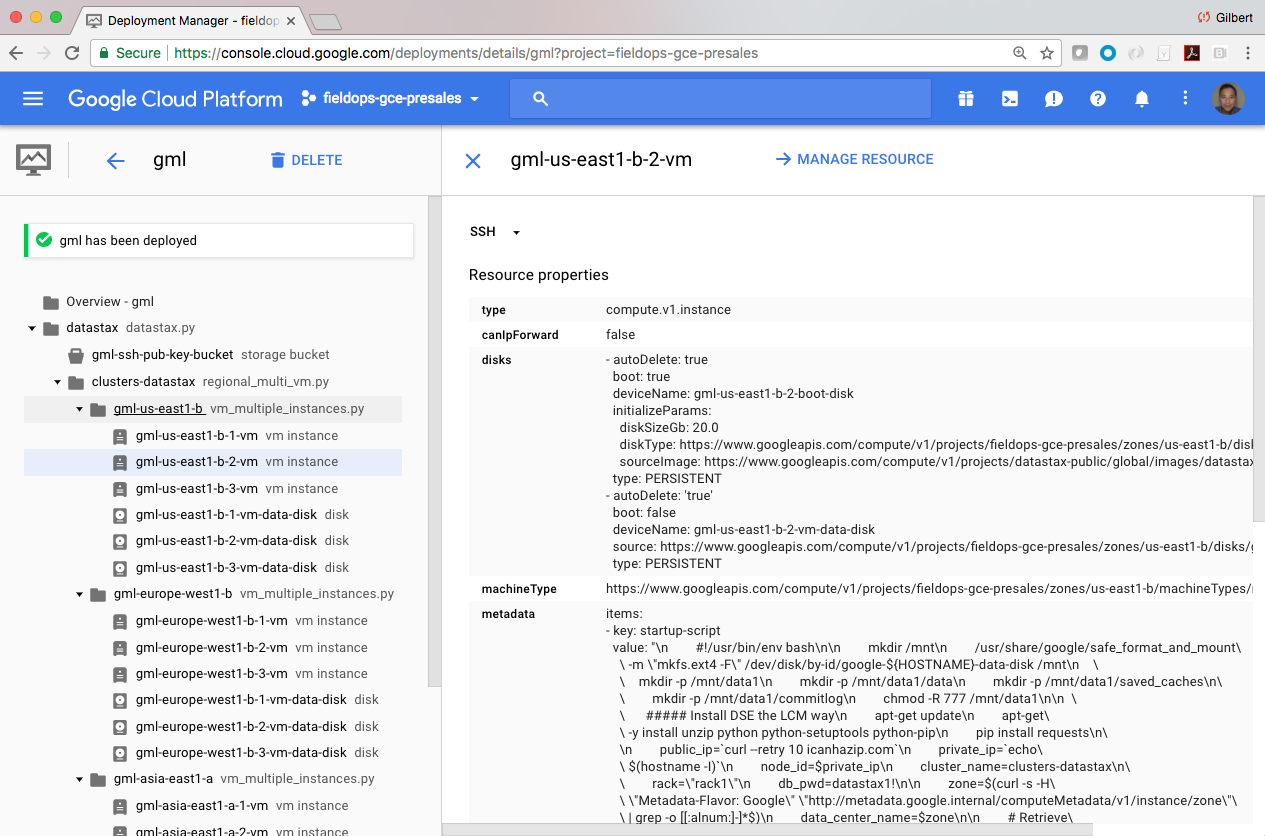The width and height of the screenshot is (1265, 836).
Task: Collapse the datastax tree node
Action: click(32, 329)
